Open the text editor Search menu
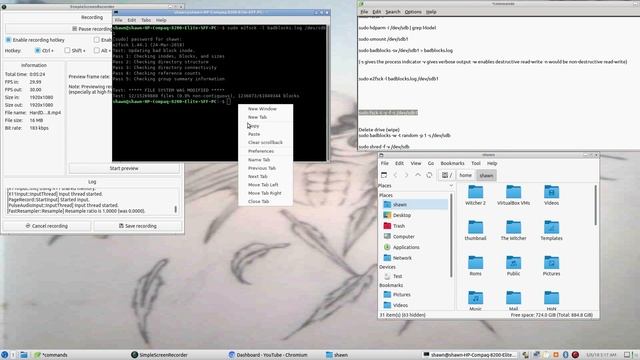The image size is (640, 360). point(393,12)
